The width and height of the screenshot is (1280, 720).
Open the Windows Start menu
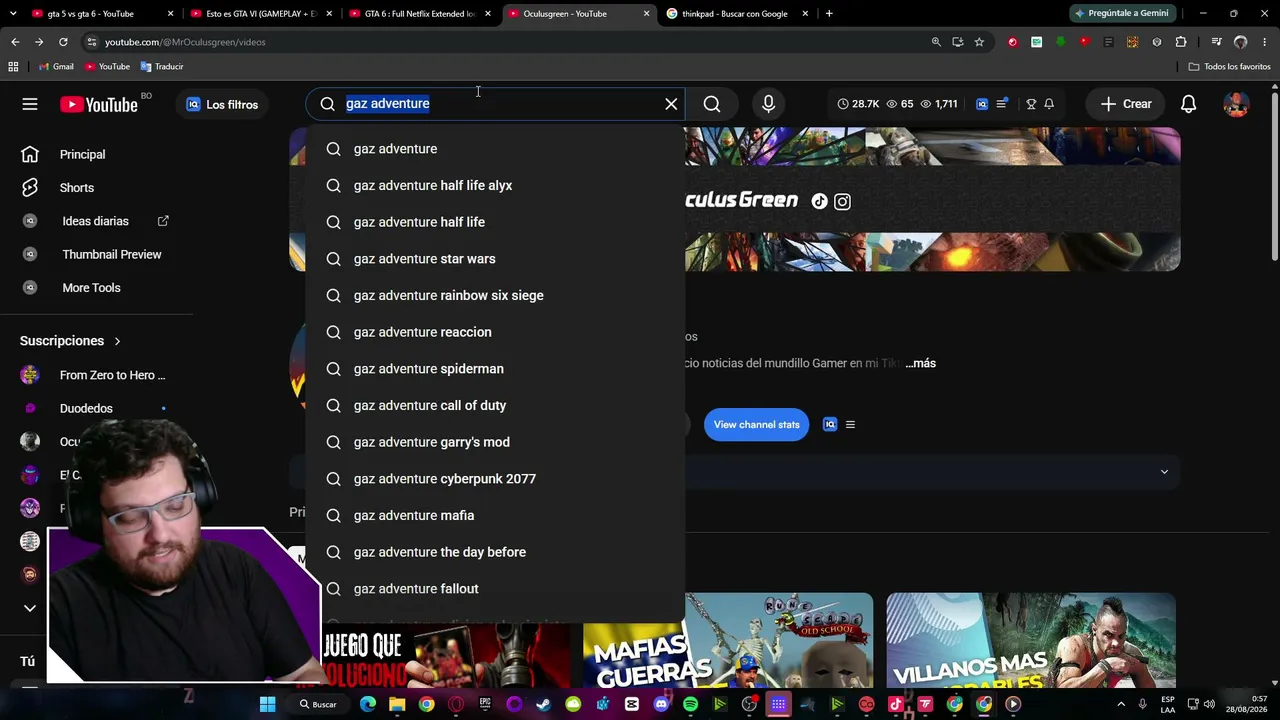[x=267, y=704]
